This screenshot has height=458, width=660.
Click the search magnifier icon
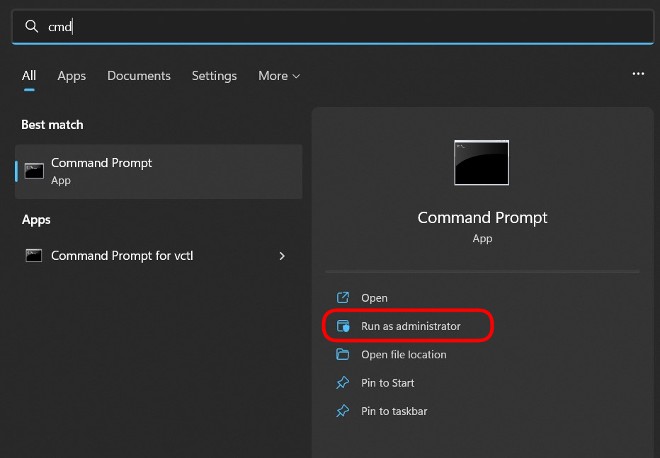point(32,27)
